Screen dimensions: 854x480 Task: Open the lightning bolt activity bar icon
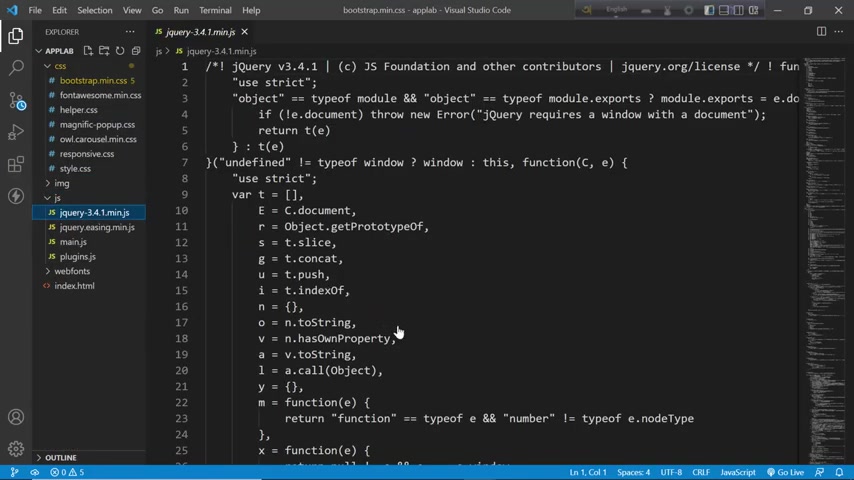16,196
